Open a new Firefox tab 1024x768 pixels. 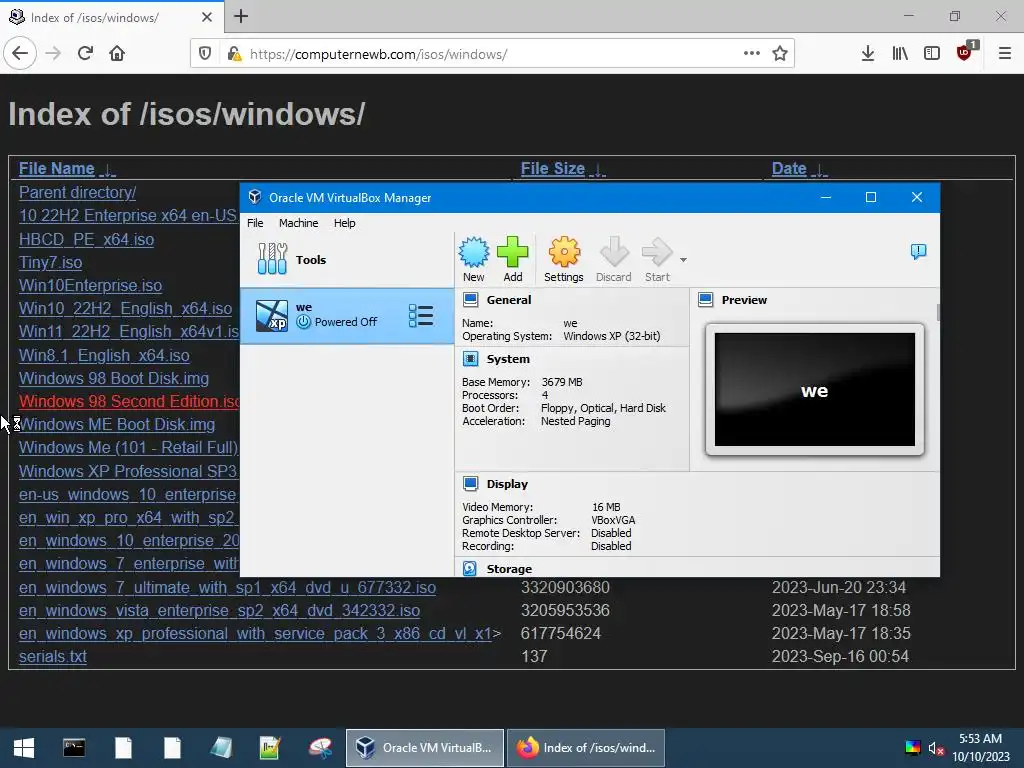click(x=240, y=16)
